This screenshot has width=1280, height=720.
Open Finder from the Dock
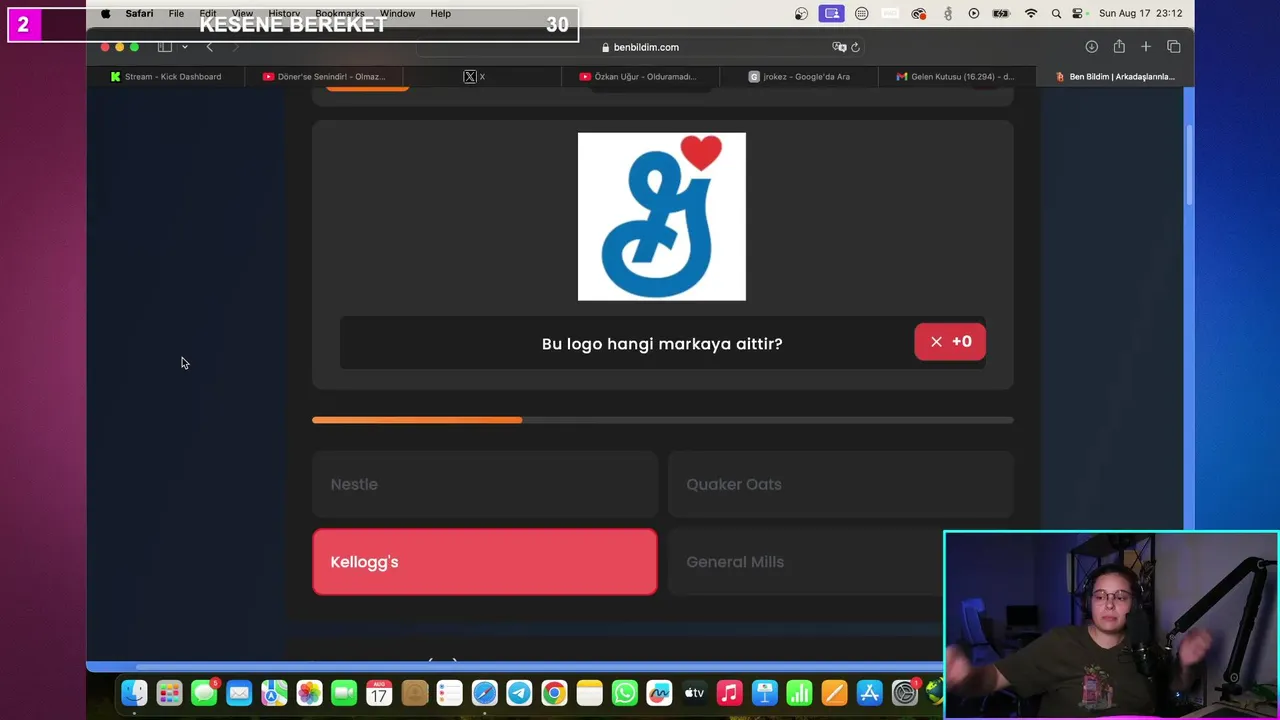[x=134, y=693]
